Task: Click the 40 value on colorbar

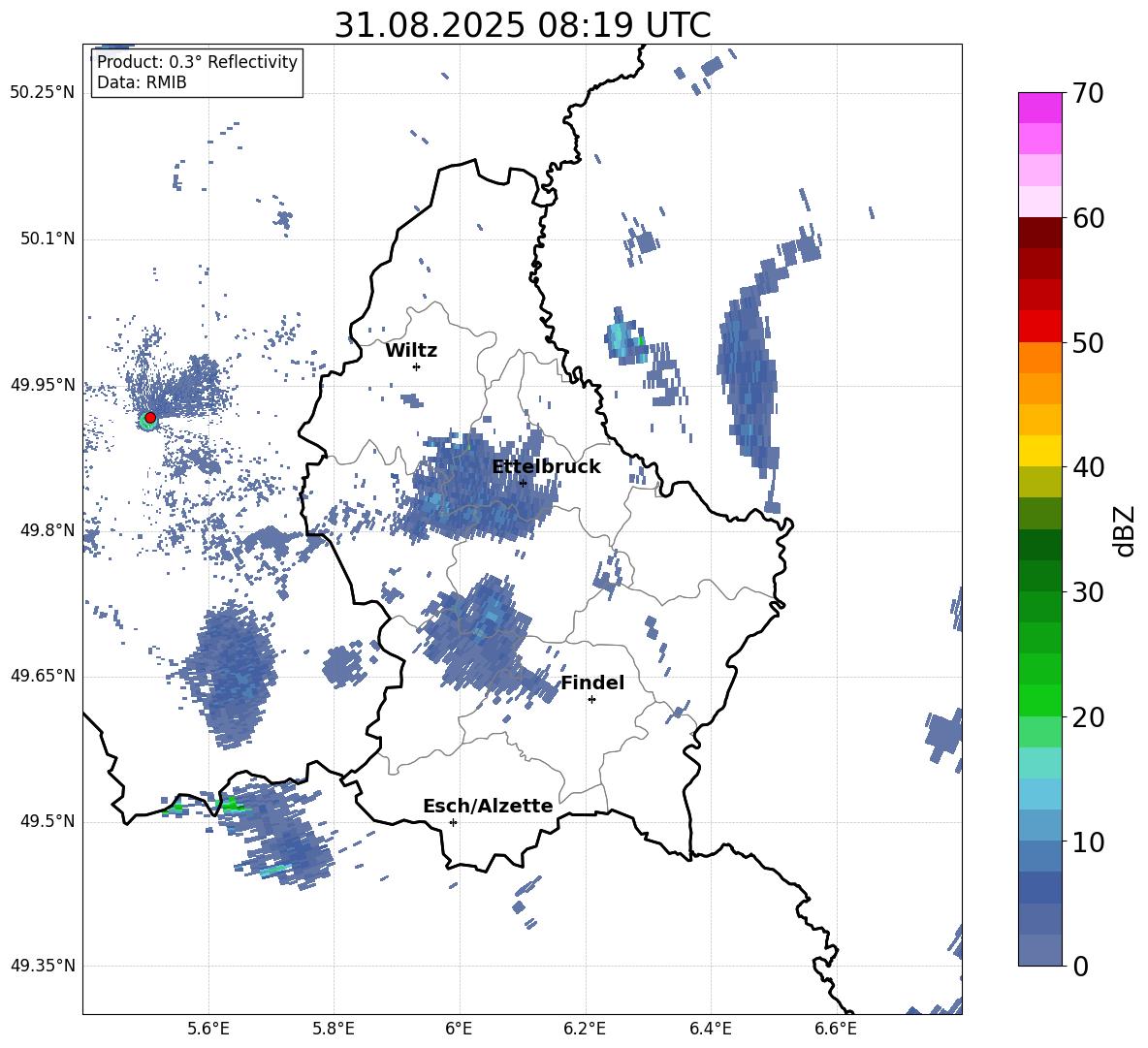Action: pyautogui.click(x=1087, y=467)
